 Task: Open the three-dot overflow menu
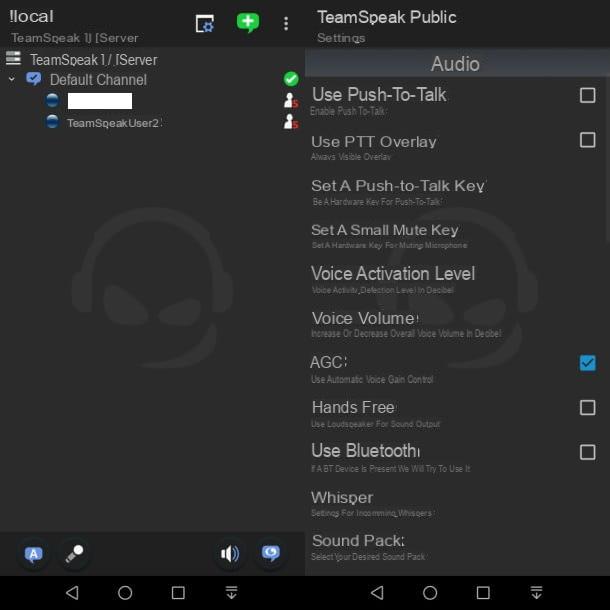click(x=286, y=24)
